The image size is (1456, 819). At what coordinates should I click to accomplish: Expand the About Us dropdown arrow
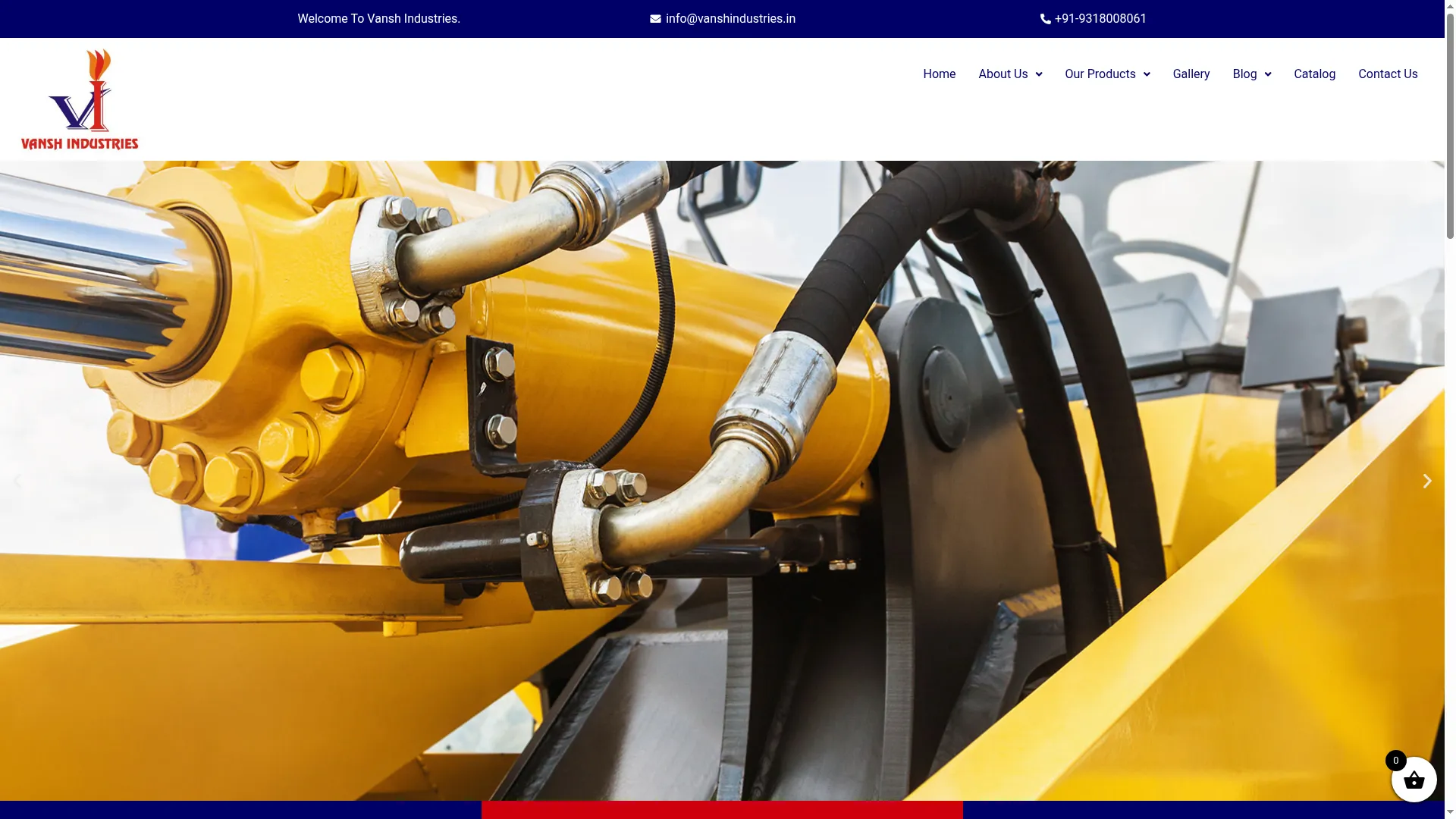click(1039, 74)
